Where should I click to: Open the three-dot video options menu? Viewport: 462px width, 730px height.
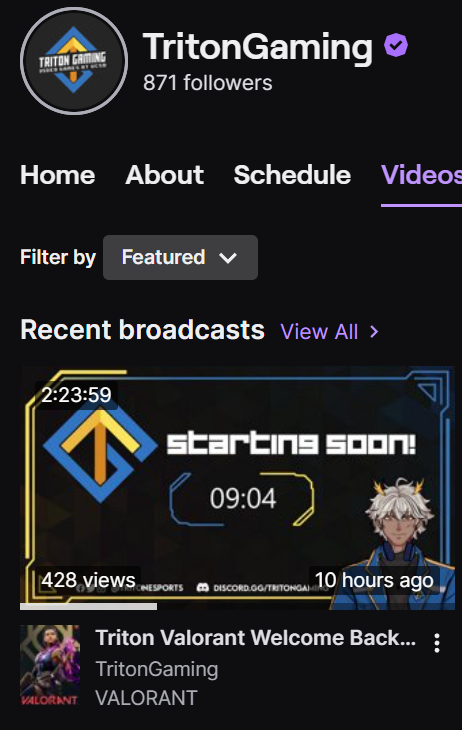point(436,643)
